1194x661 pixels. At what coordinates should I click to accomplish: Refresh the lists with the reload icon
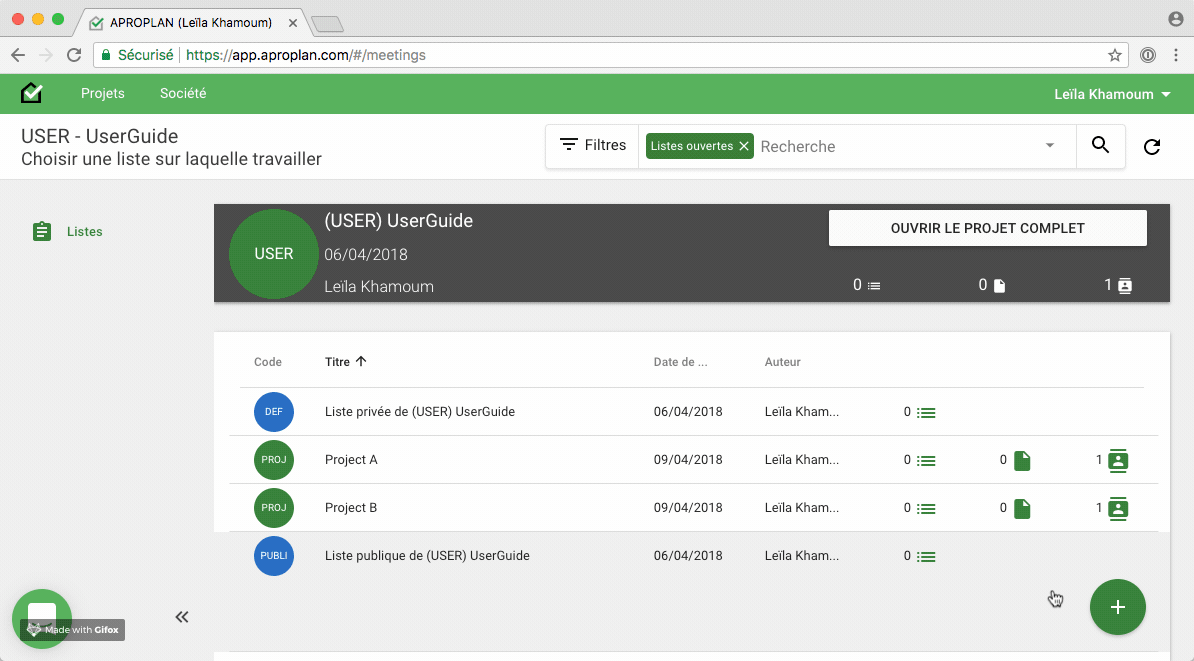pos(1152,146)
